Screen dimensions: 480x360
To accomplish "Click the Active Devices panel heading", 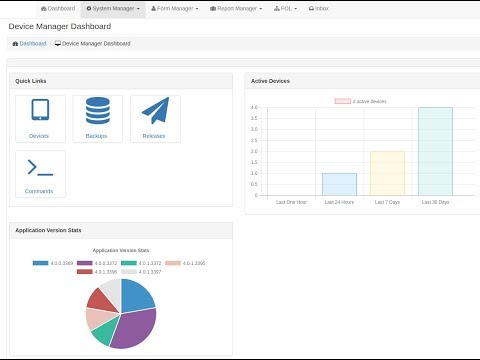I will pyautogui.click(x=270, y=81).
